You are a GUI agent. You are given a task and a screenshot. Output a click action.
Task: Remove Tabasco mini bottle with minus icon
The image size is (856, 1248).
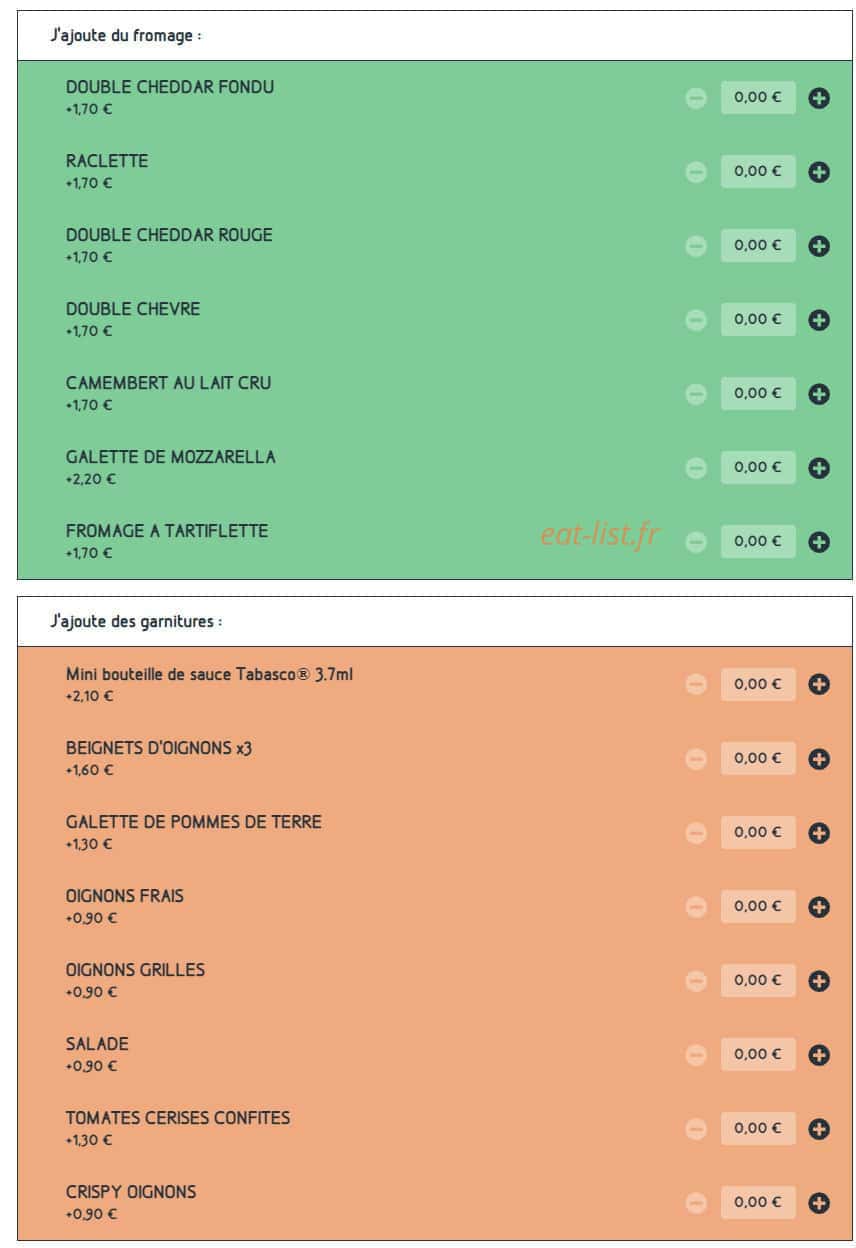(x=696, y=685)
